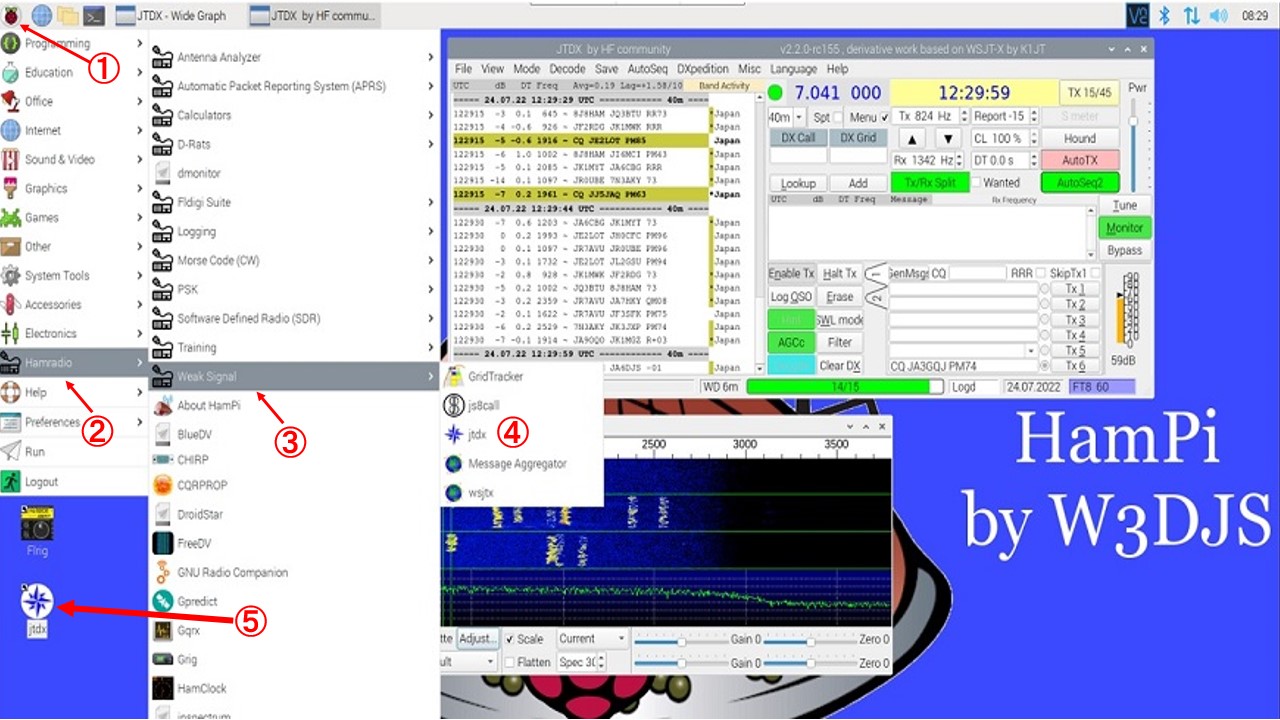Enable Flatten in the Wide Graph
This screenshot has width=1280, height=720.
(x=510, y=662)
